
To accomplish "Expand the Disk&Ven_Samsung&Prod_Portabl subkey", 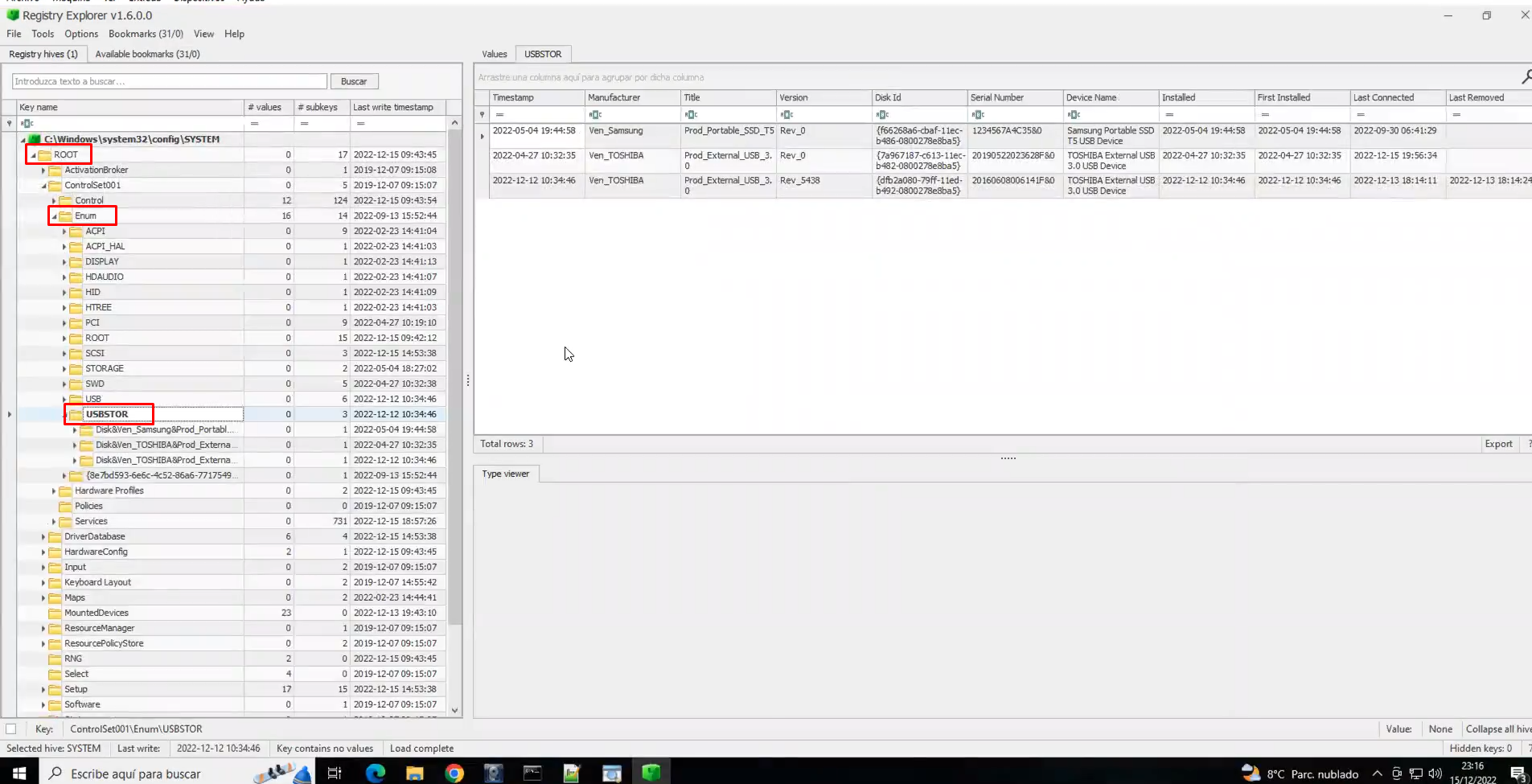I will (74, 429).
